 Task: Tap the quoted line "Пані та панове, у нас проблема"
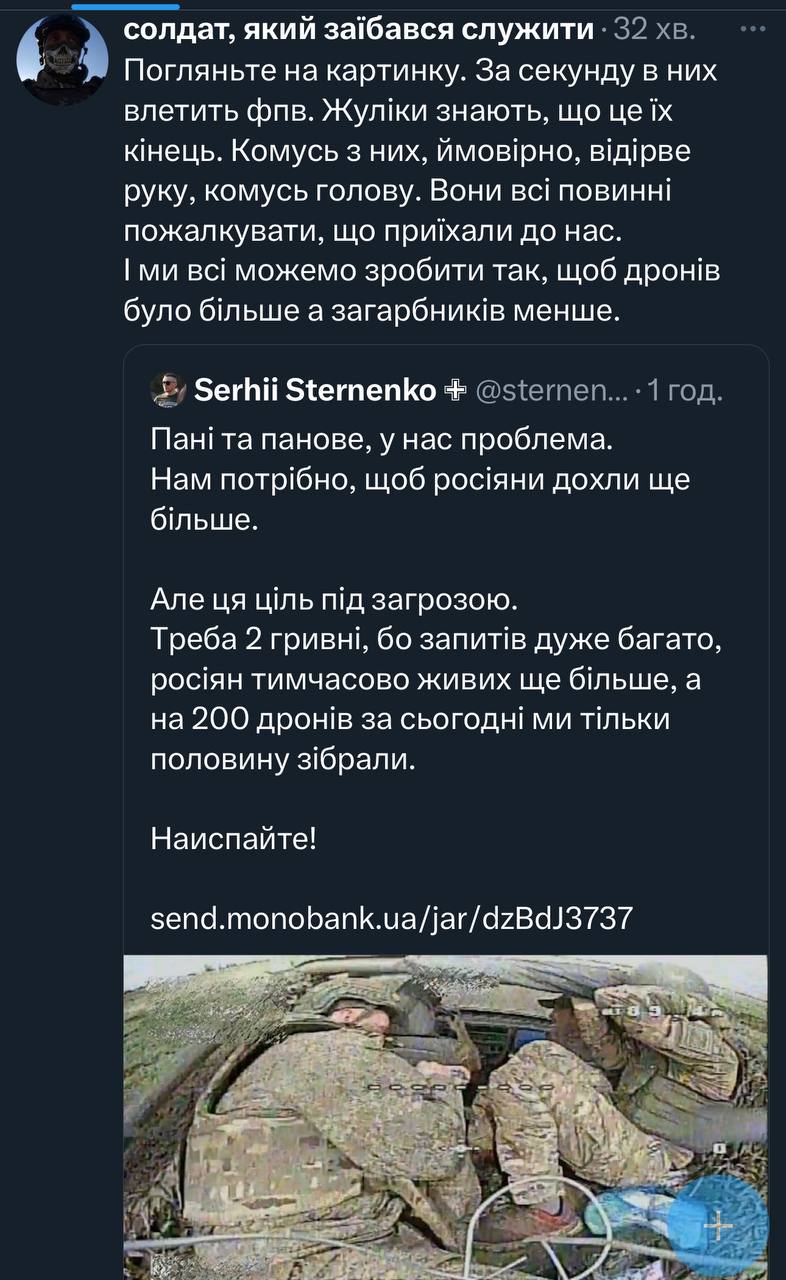(x=379, y=439)
